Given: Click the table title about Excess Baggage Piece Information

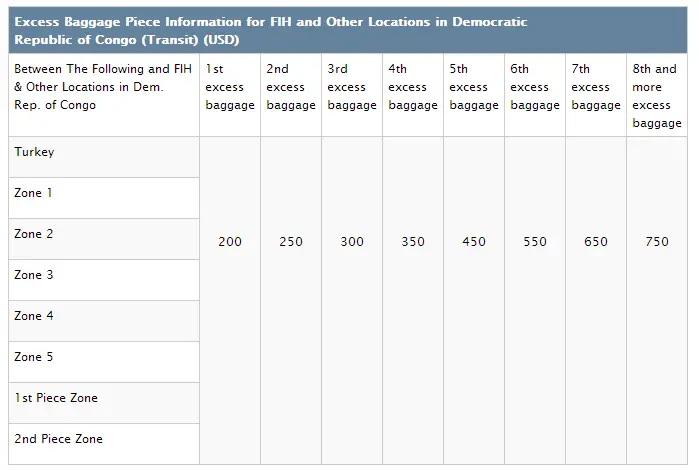Looking at the screenshot, I should click(x=270, y=30).
